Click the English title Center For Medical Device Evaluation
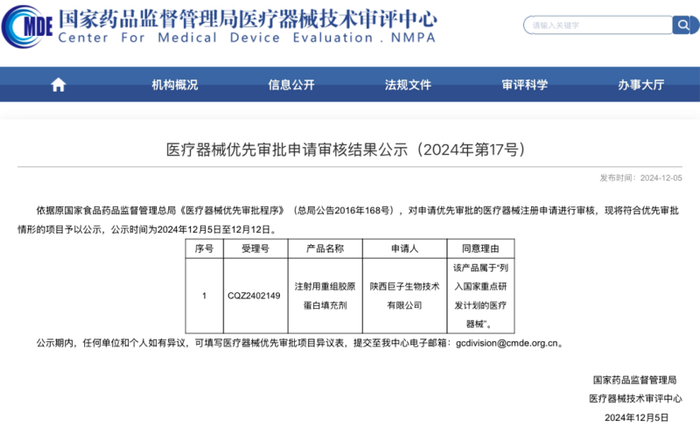Screen dimensions: 700x440 [246, 37]
